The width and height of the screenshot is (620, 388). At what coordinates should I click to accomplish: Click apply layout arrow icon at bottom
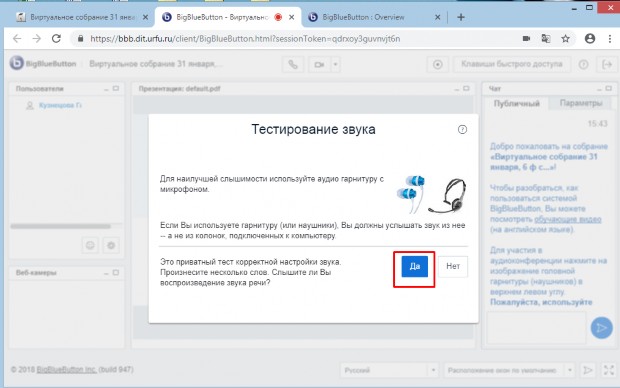coord(588,370)
